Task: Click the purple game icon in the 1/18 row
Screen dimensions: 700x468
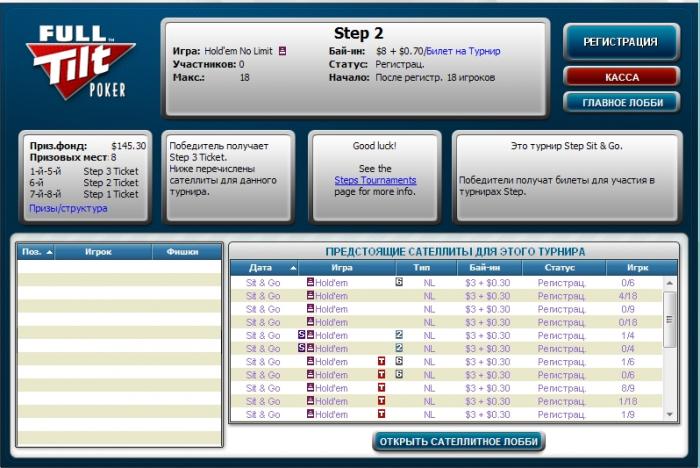Action: (x=310, y=401)
